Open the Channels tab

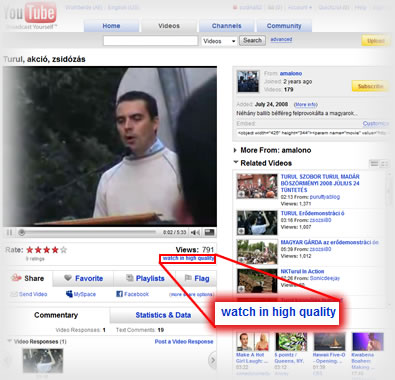(x=227, y=26)
